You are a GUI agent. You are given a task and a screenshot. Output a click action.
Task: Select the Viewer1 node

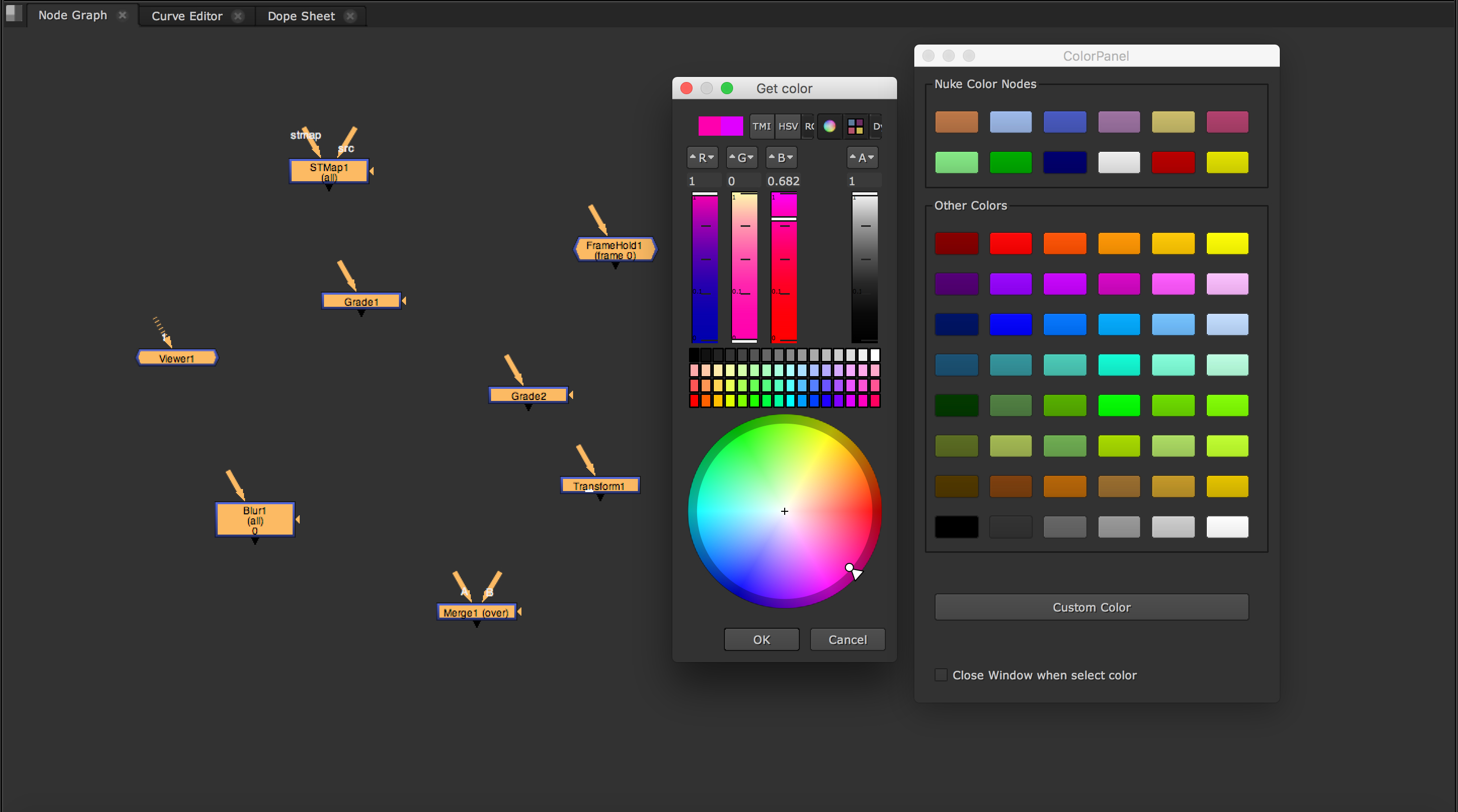177,358
